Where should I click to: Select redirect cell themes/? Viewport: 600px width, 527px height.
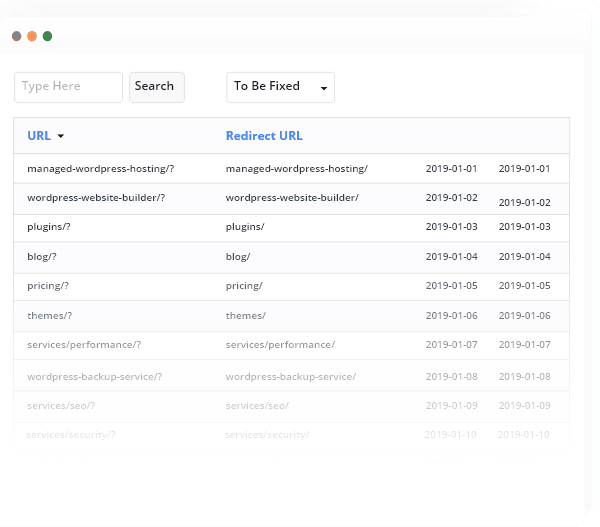pos(246,316)
